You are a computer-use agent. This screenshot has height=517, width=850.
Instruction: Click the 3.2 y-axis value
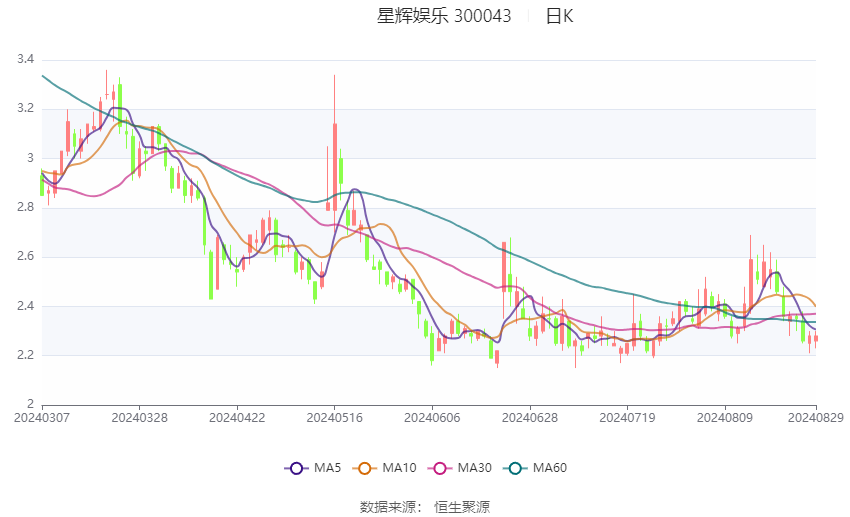point(25,108)
